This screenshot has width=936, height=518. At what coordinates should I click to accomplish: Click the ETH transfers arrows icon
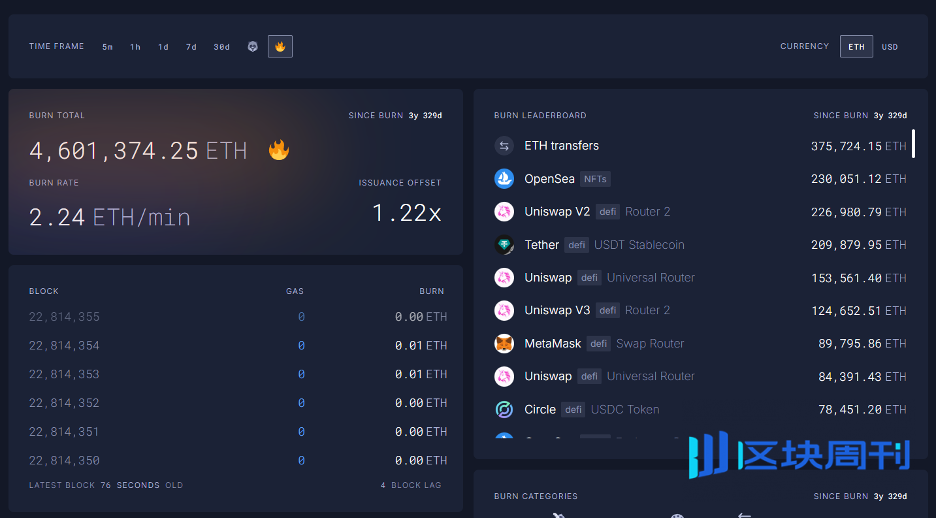[504, 146]
